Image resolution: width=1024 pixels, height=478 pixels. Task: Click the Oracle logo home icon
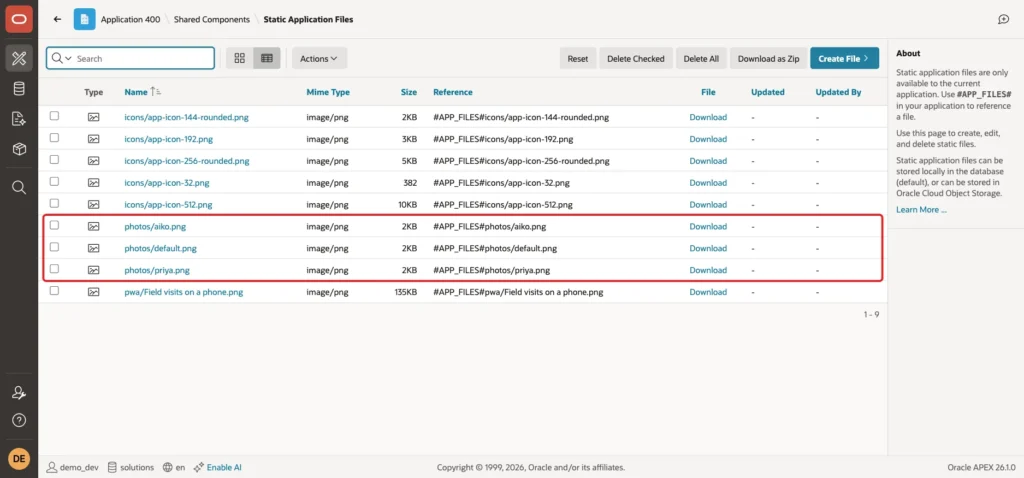(x=19, y=19)
